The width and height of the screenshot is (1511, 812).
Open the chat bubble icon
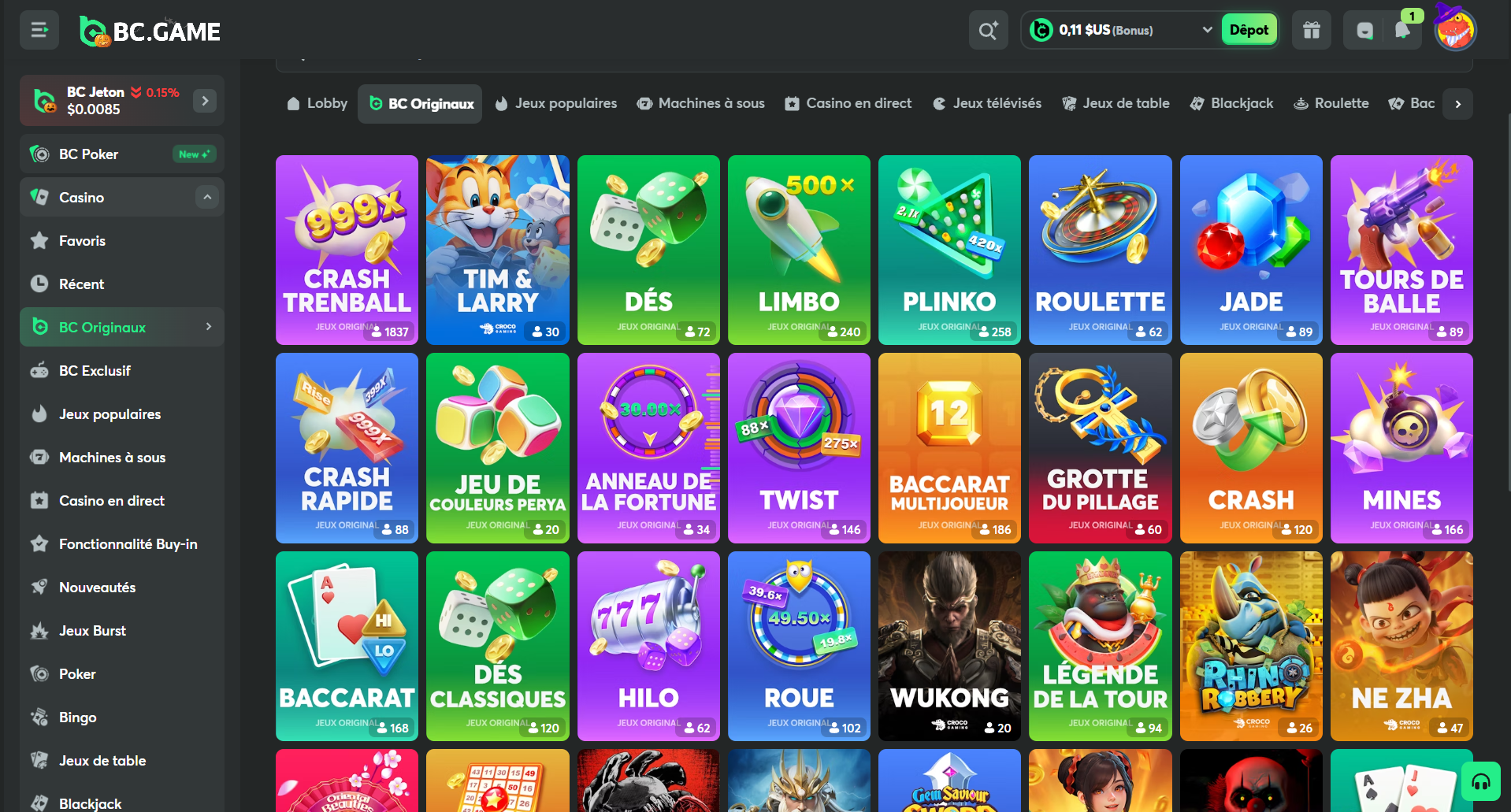(x=1364, y=31)
